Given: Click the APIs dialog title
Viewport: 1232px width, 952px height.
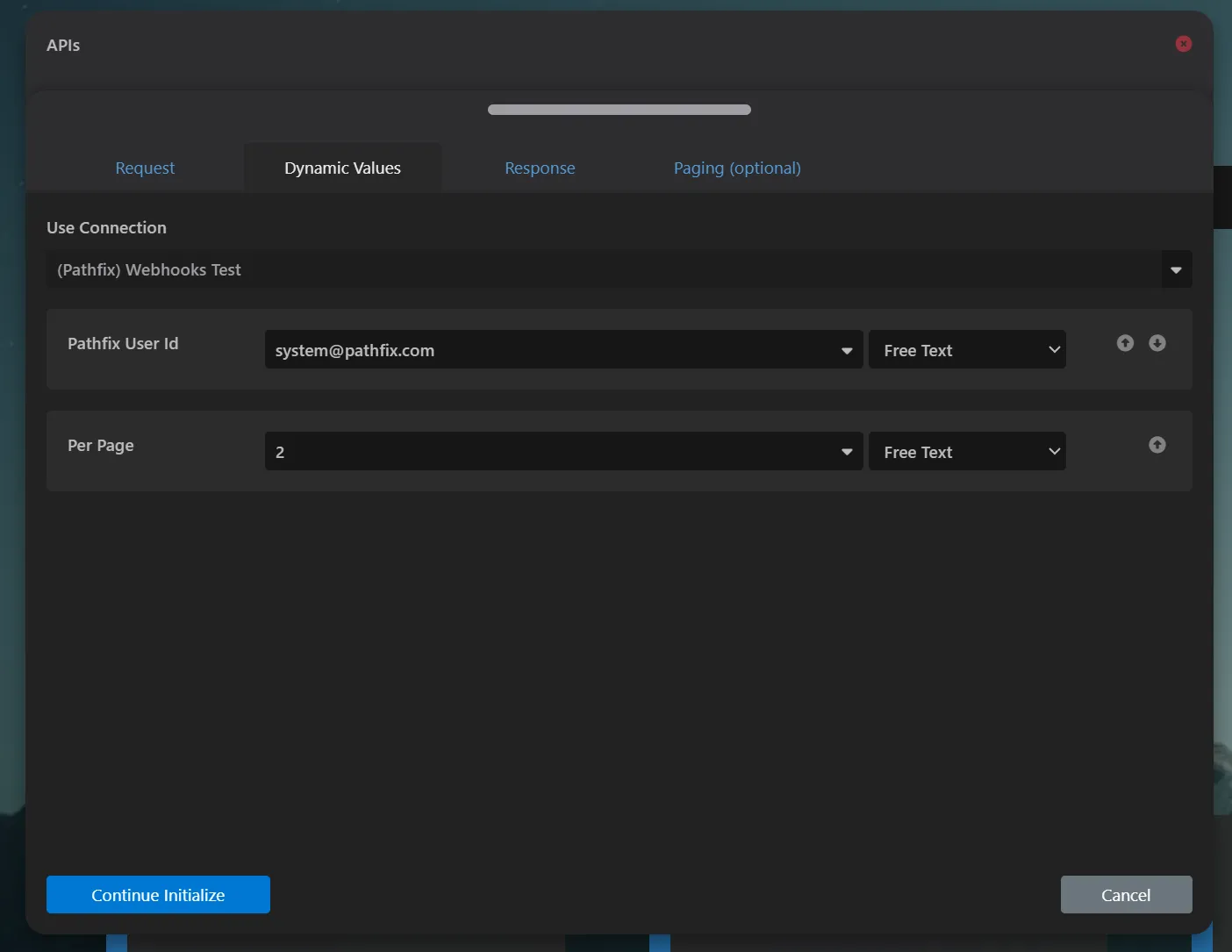Looking at the screenshot, I should pyautogui.click(x=63, y=45).
